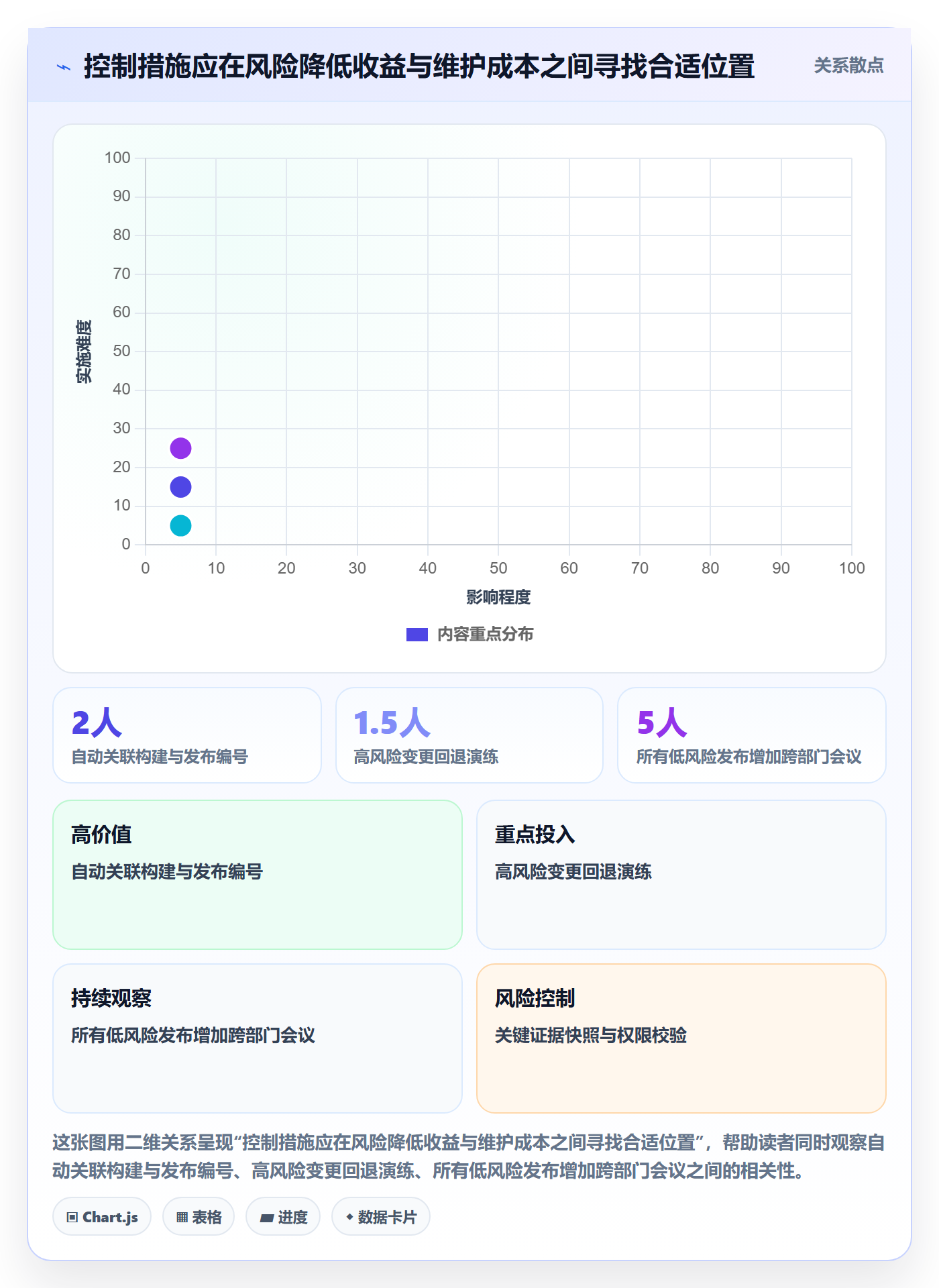Click 所有低风险发布增加跨部门会议 in the 持续观察 card

tap(193, 1035)
